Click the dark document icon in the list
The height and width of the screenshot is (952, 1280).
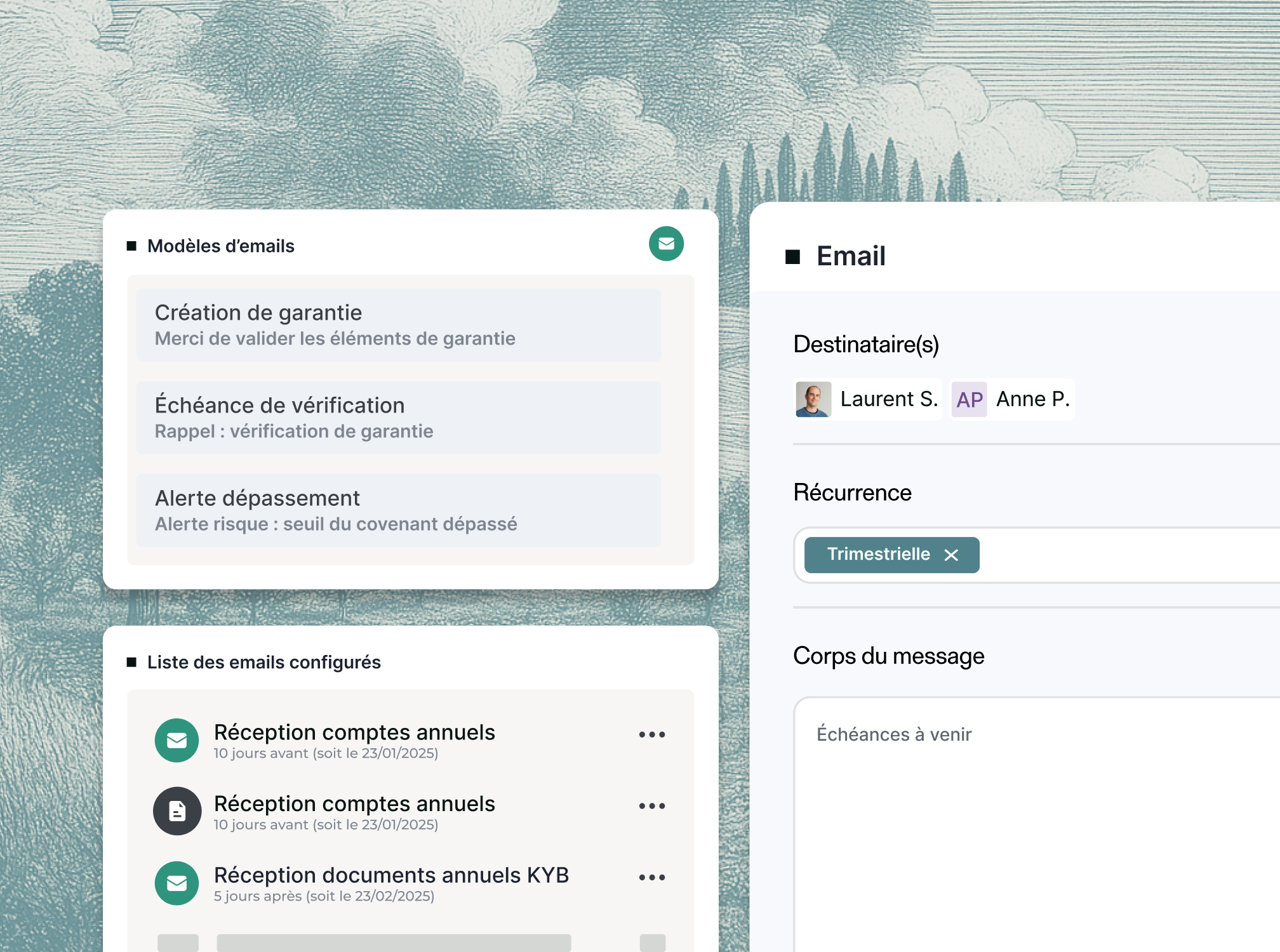point(177,811)
